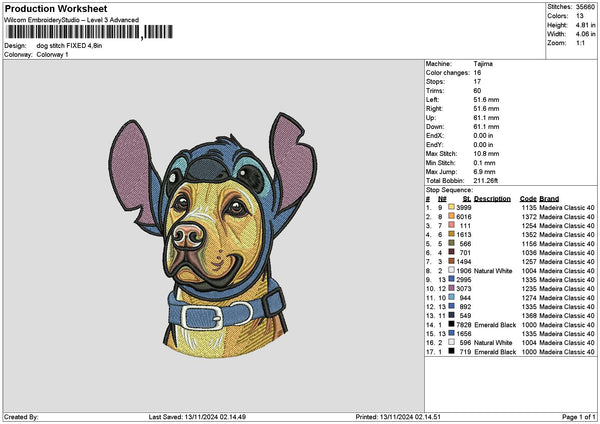Click the embroidered dog design preview
Image resolution: width=600 pixels, height=424 pixels.
pos(213,235)
